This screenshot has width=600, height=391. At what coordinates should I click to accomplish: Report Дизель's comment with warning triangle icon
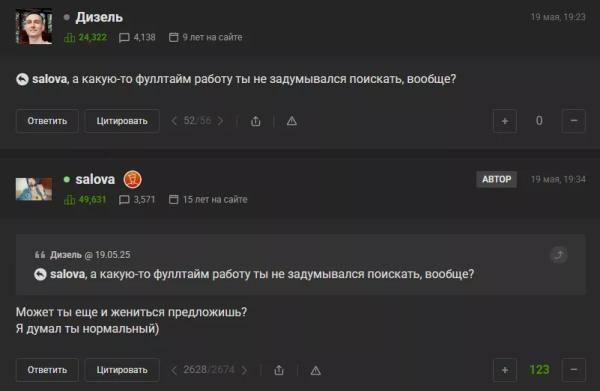pyautogui.click(x=292, y=121)
